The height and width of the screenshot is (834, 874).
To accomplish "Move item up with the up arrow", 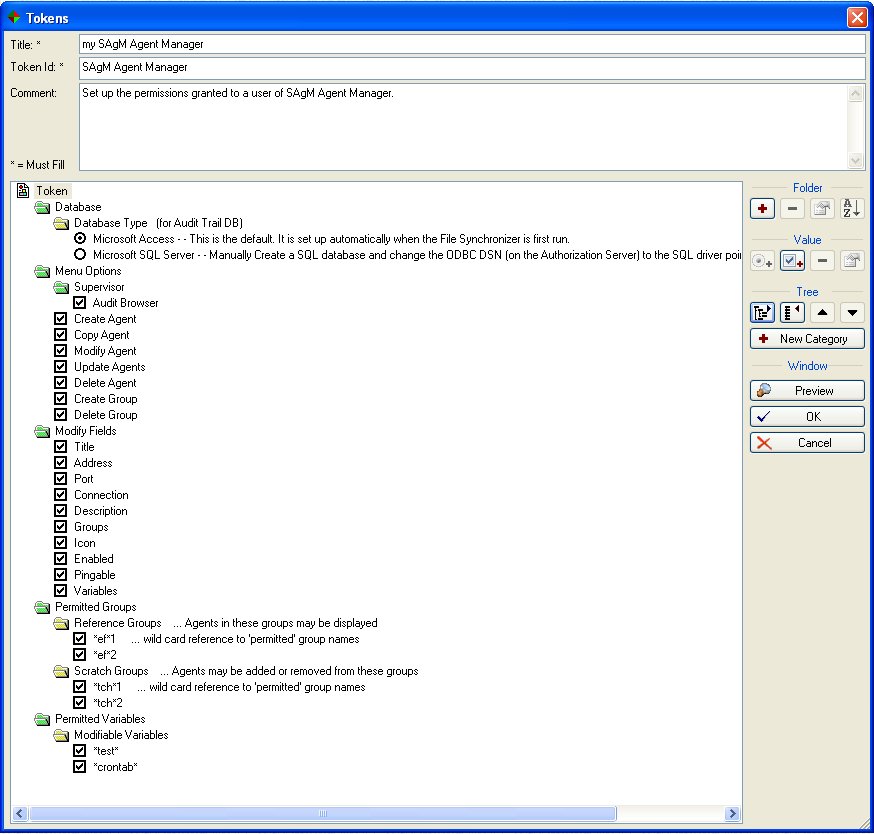I will 822,312.
